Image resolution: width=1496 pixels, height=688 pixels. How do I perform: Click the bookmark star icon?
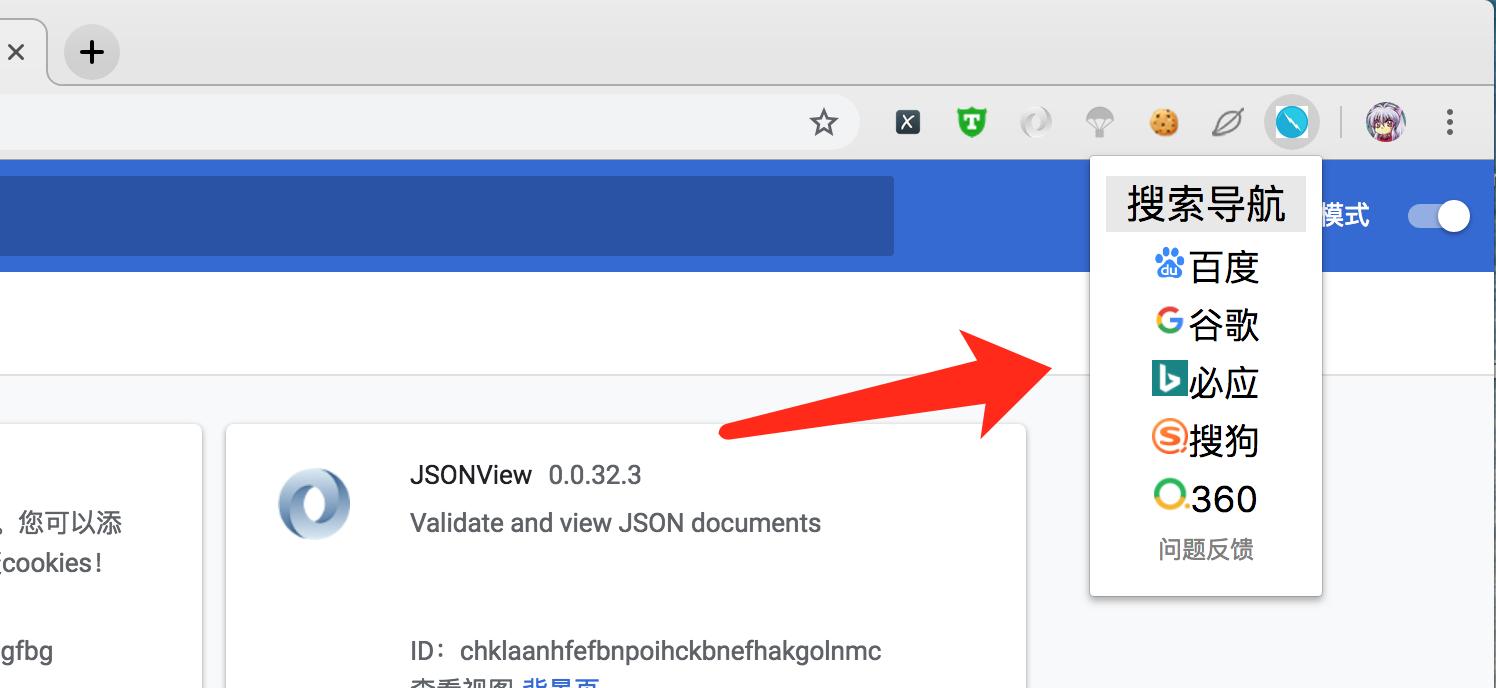[x=823, y=123]
